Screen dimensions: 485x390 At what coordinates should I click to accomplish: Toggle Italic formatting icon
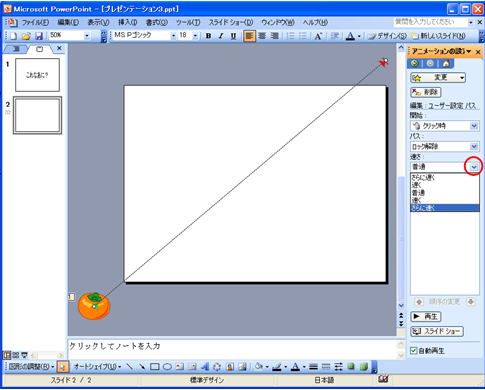(221, 36)
